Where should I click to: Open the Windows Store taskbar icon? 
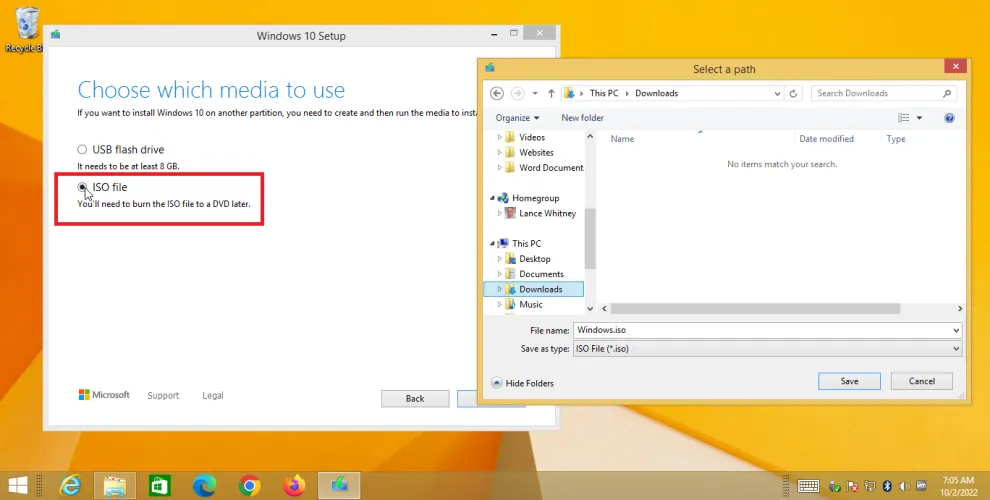tap(160, 486)
